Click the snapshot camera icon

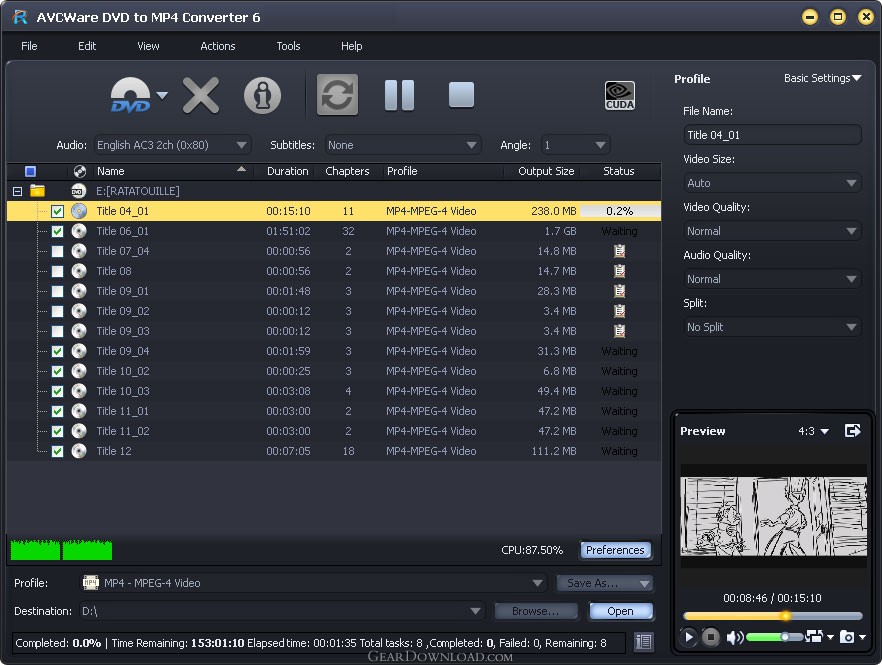click(847, 637)
